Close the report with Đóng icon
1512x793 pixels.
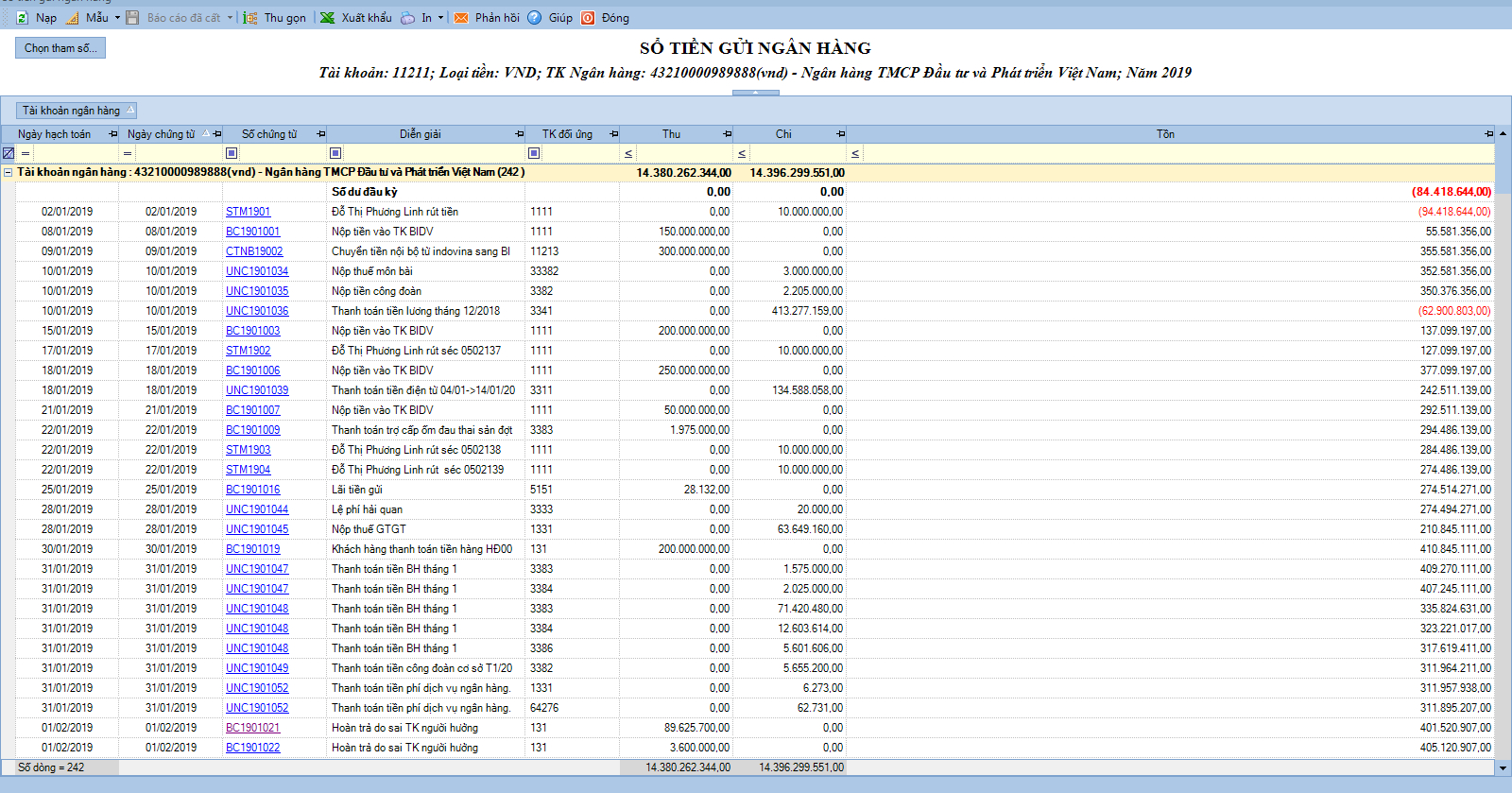pyautogui.click(x=588, y=18)
